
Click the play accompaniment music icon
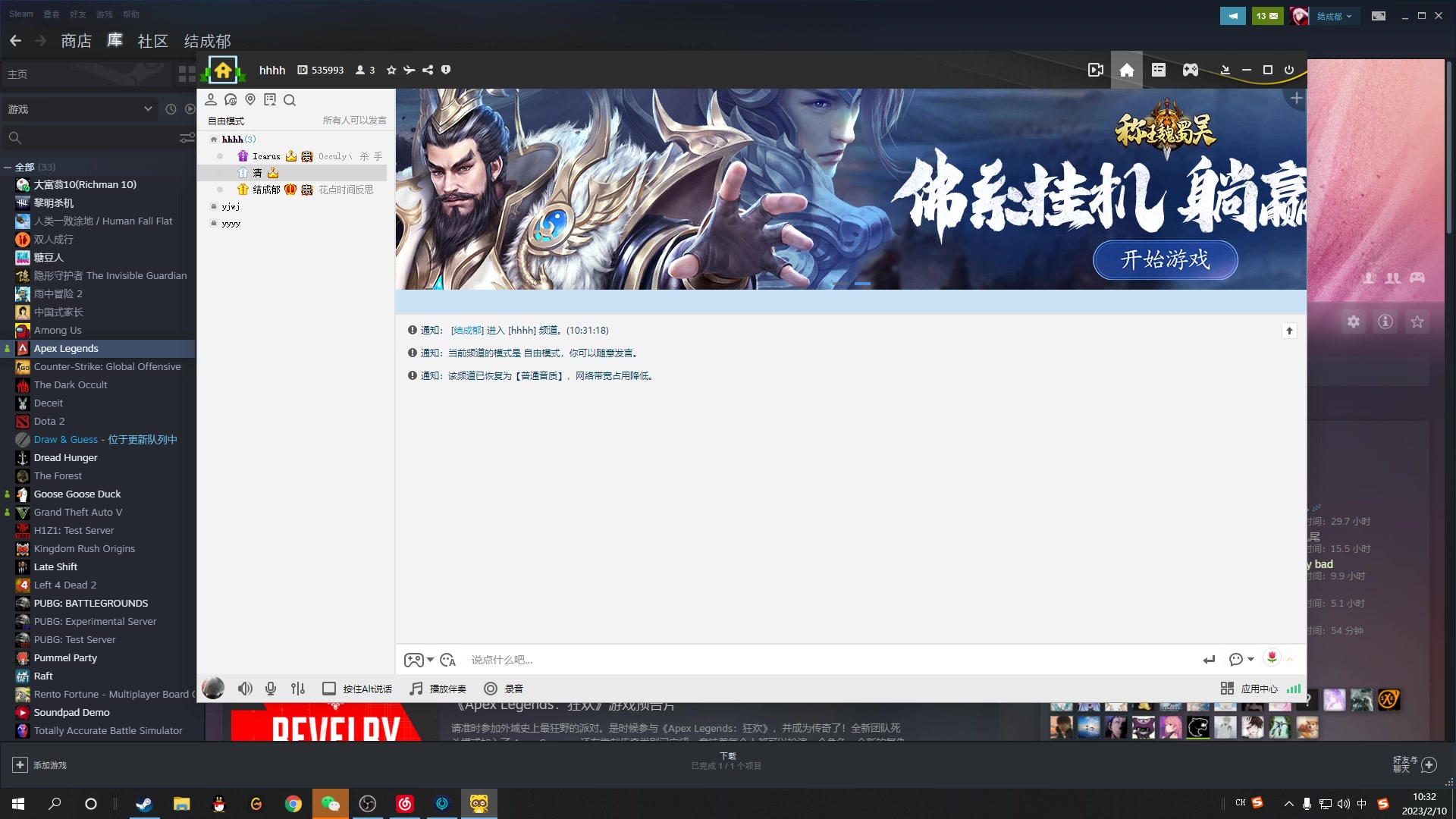pyautogui.click(x=416, y=689)
